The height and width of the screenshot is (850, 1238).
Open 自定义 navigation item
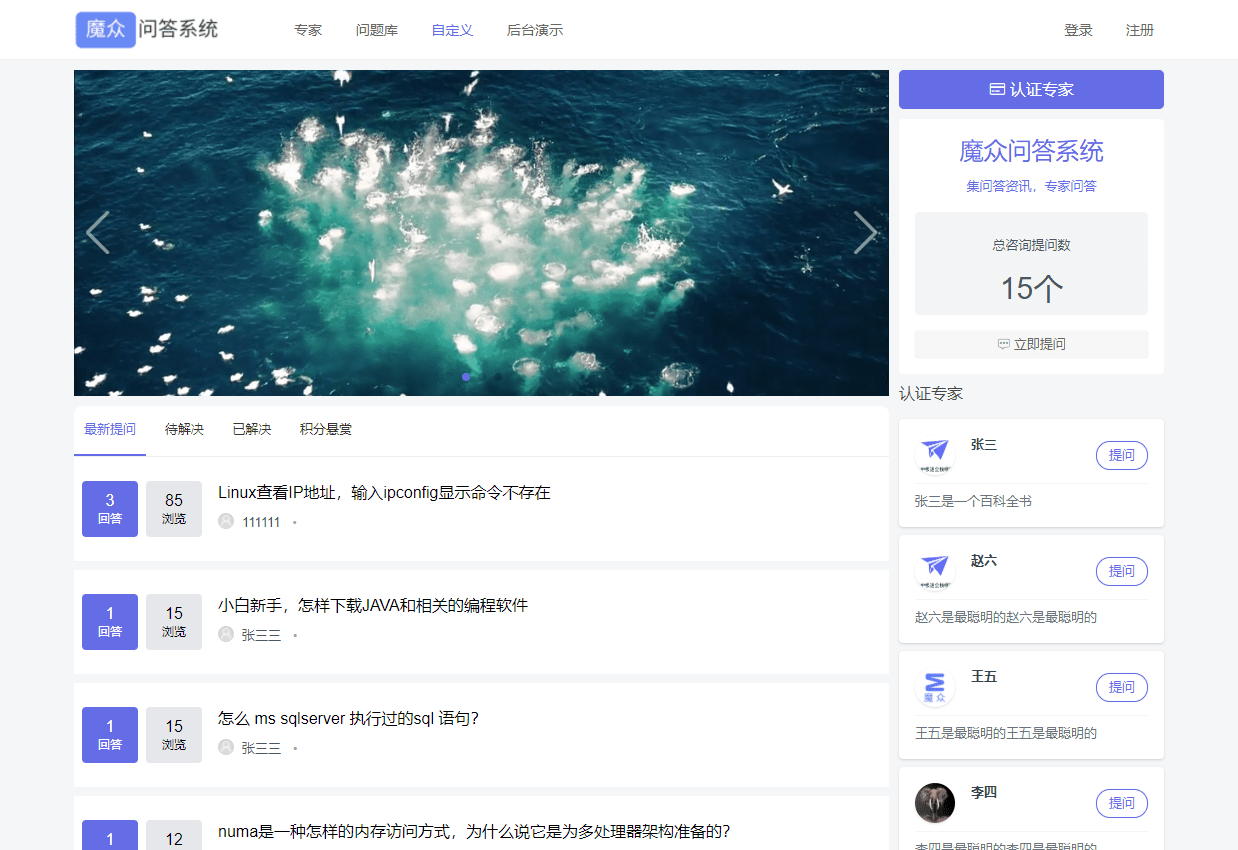pos(452,30)
